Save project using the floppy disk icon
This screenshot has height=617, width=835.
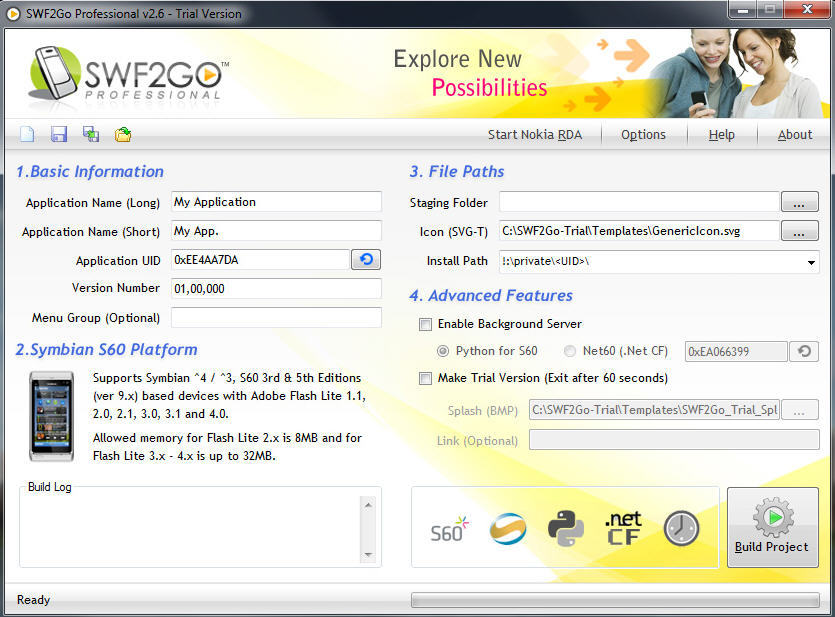tap(59, 134)
